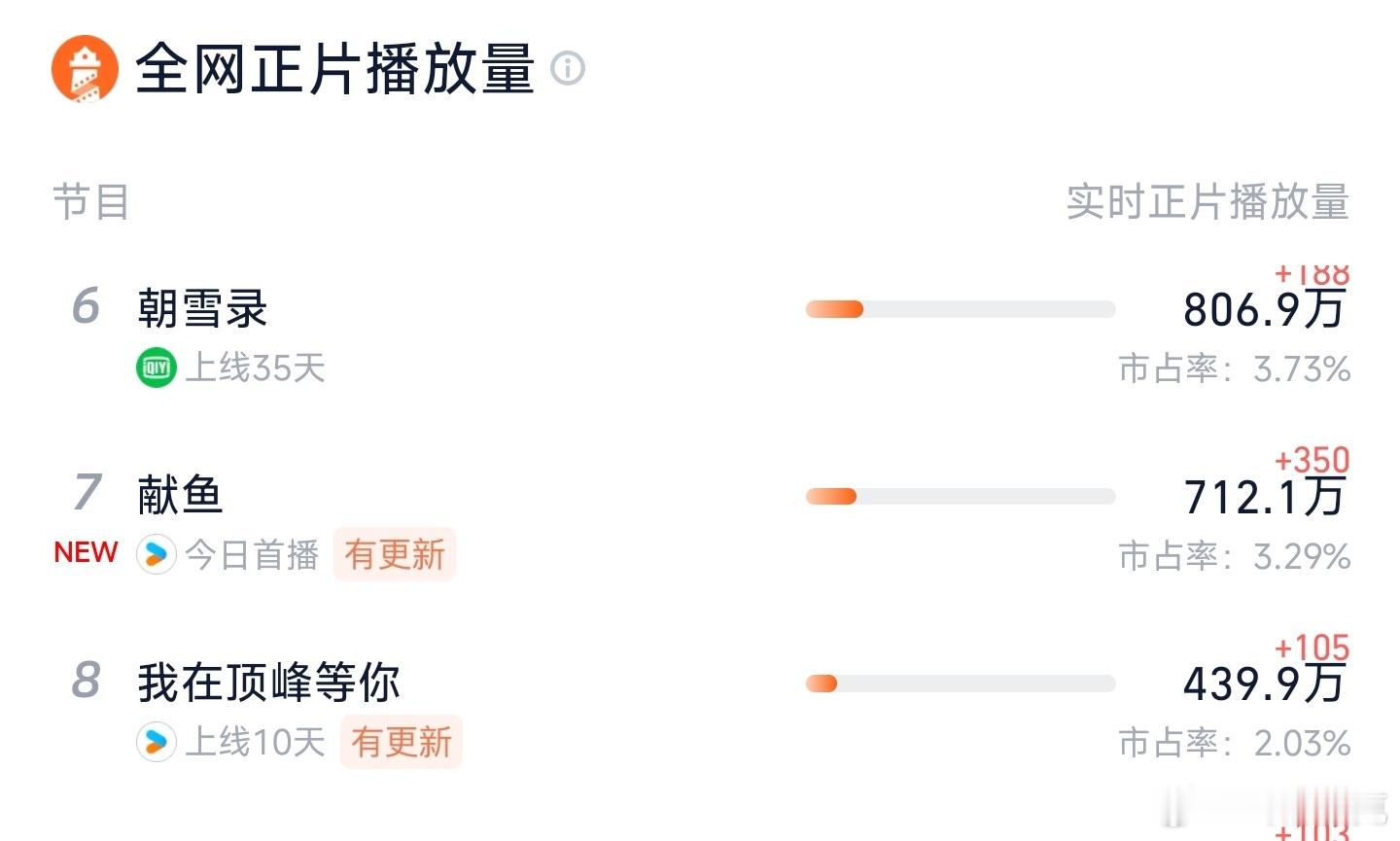Select the 806.9万 play count value
1400x841 pixels.
[1265, 310]
